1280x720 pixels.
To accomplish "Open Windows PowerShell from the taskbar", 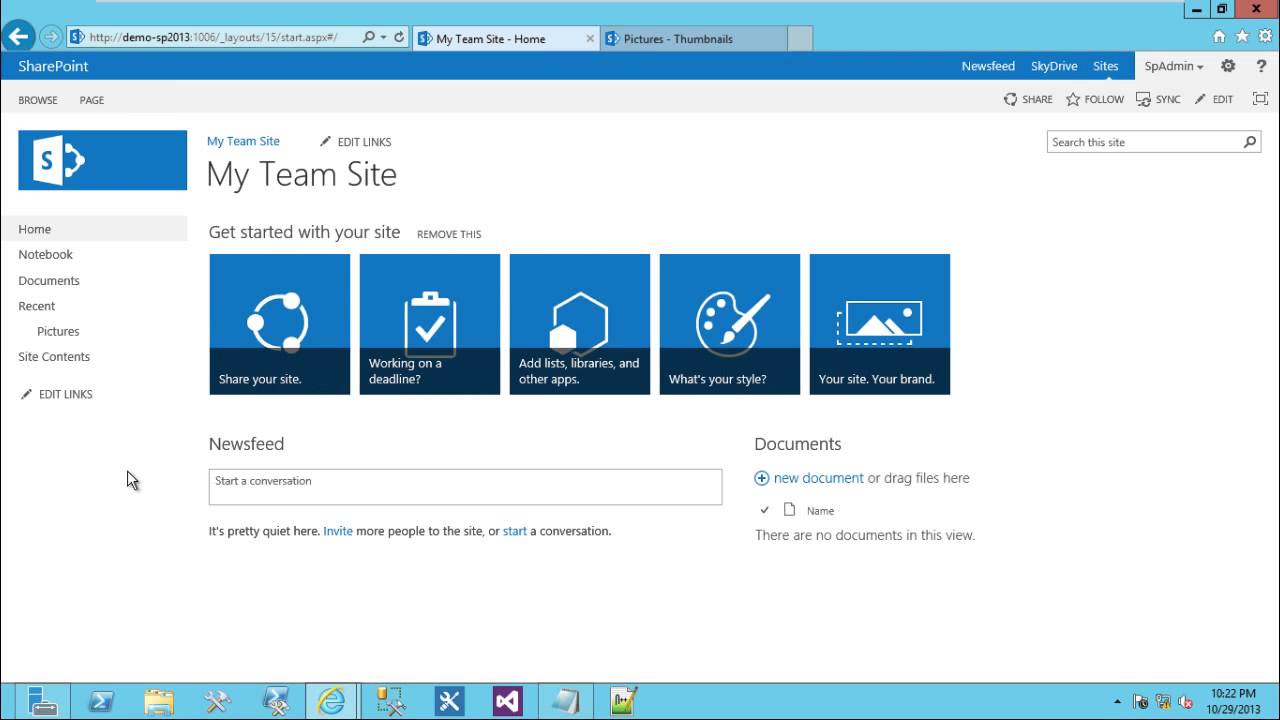I will tap(100, 700).
